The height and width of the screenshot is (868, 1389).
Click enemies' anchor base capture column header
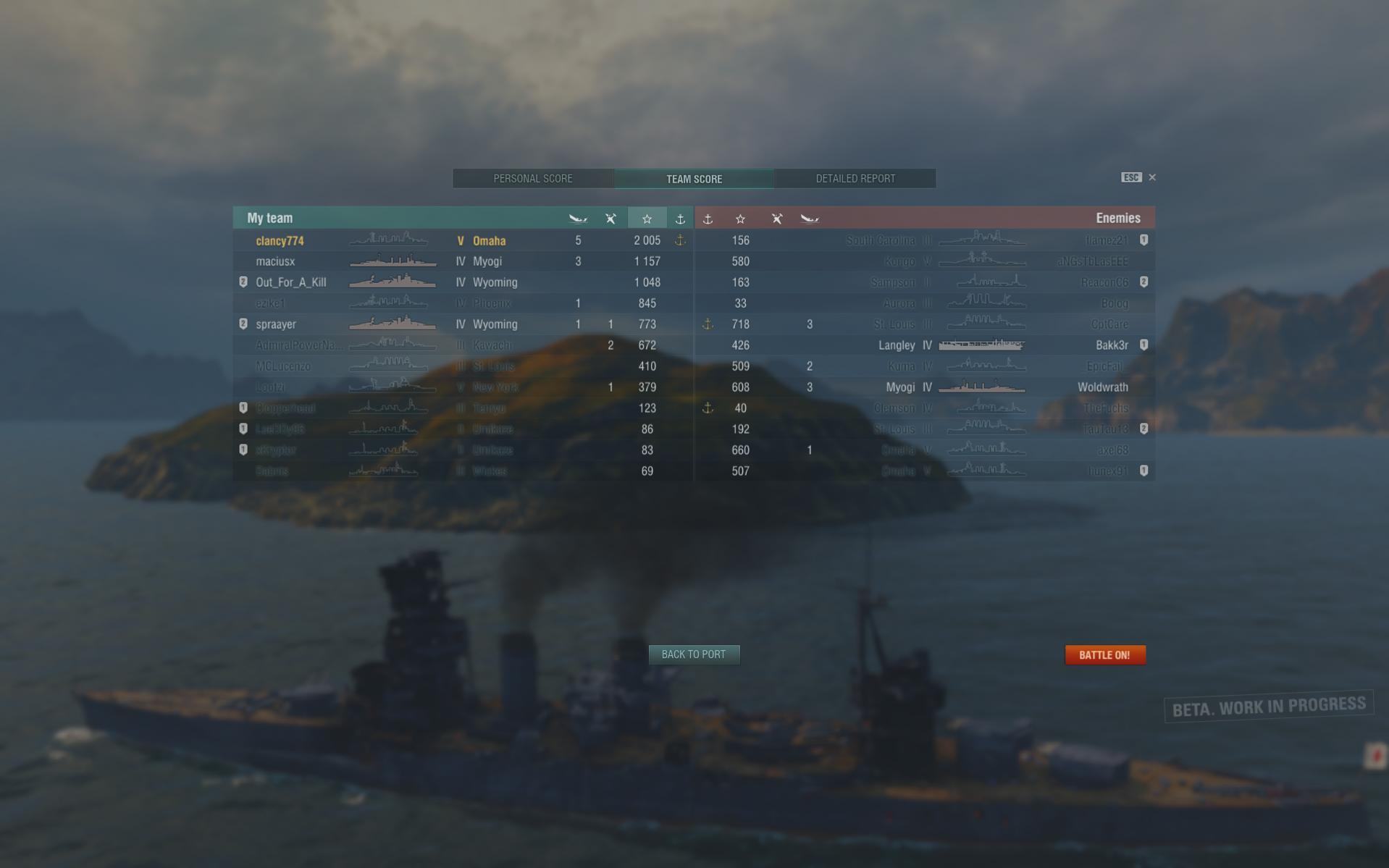pos(708,218)
